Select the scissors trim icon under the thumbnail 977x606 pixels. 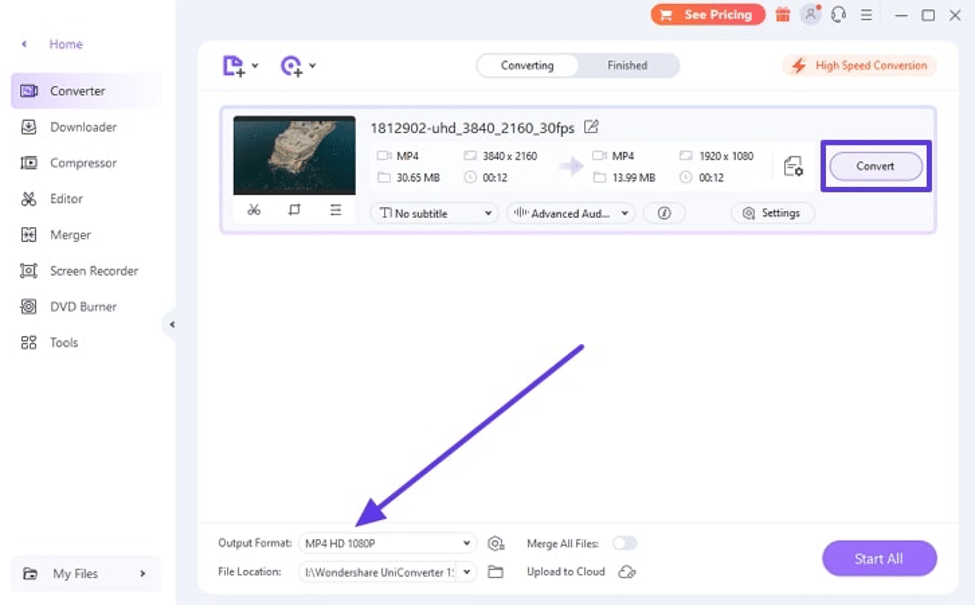tap(254, 211)
